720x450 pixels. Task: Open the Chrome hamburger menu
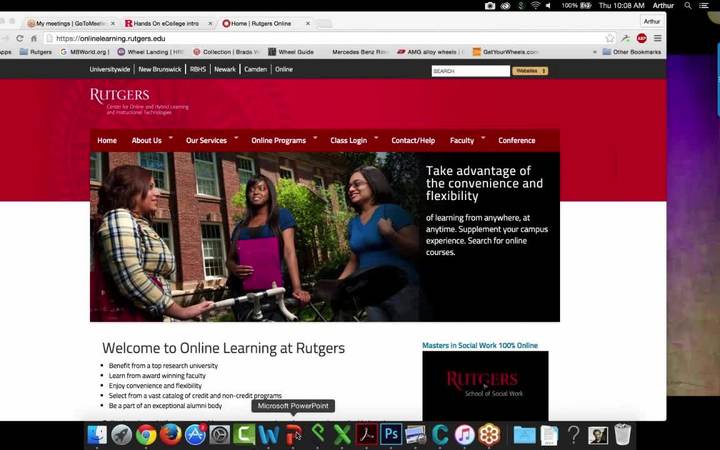[x=658, y=39]
